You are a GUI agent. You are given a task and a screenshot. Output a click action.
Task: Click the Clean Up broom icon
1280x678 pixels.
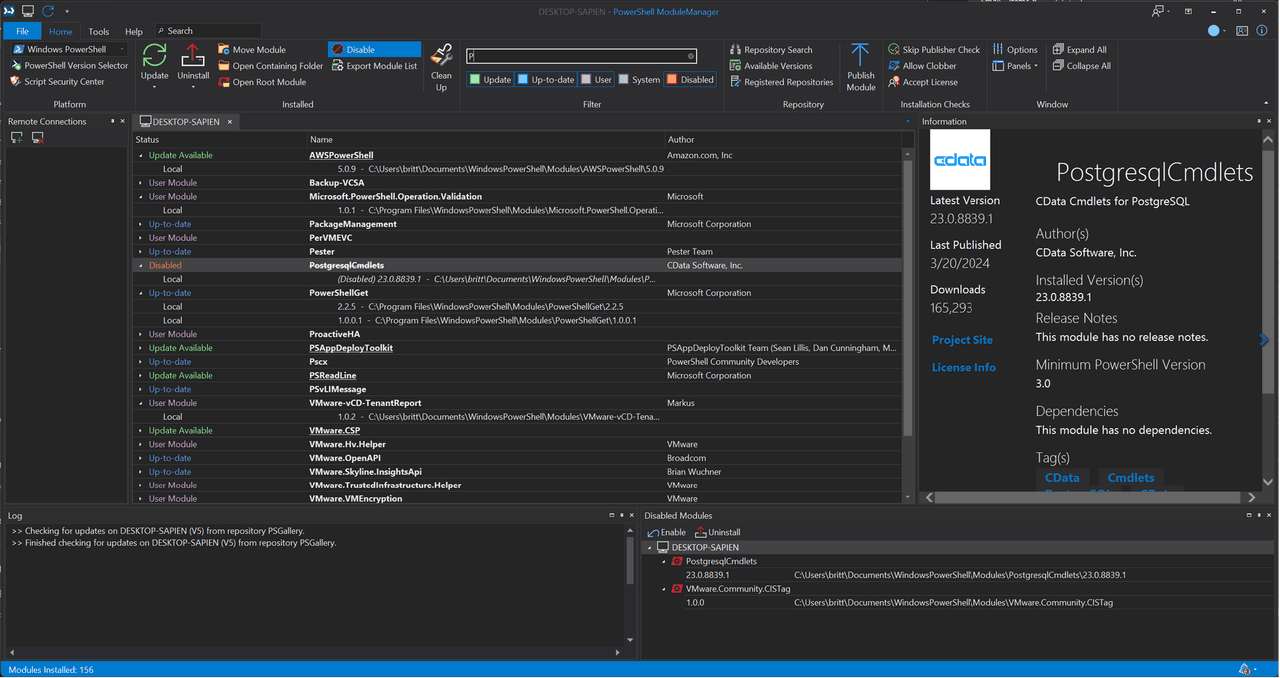click(441, 55)
